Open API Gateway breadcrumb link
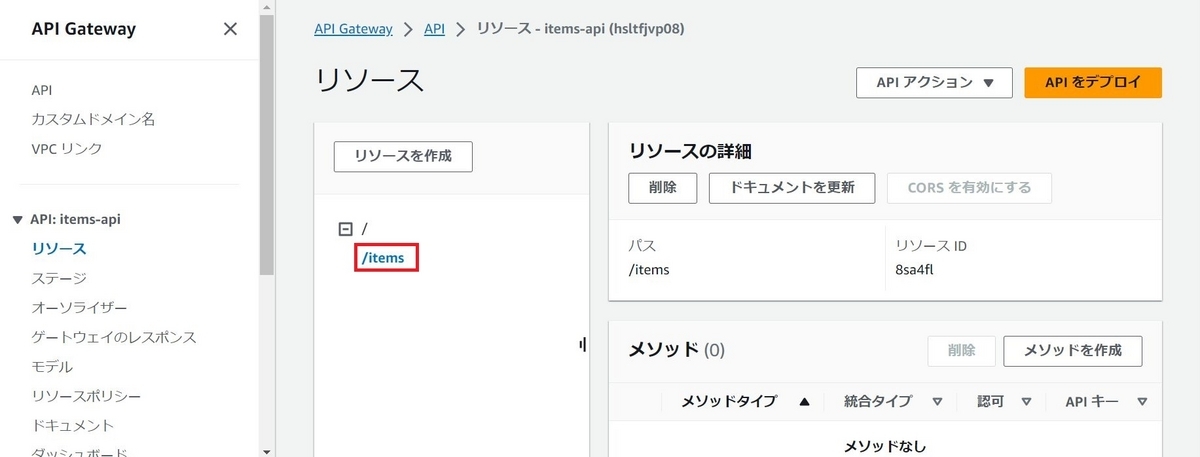This screenshot has width=1200, height=457. click(353, 29)
